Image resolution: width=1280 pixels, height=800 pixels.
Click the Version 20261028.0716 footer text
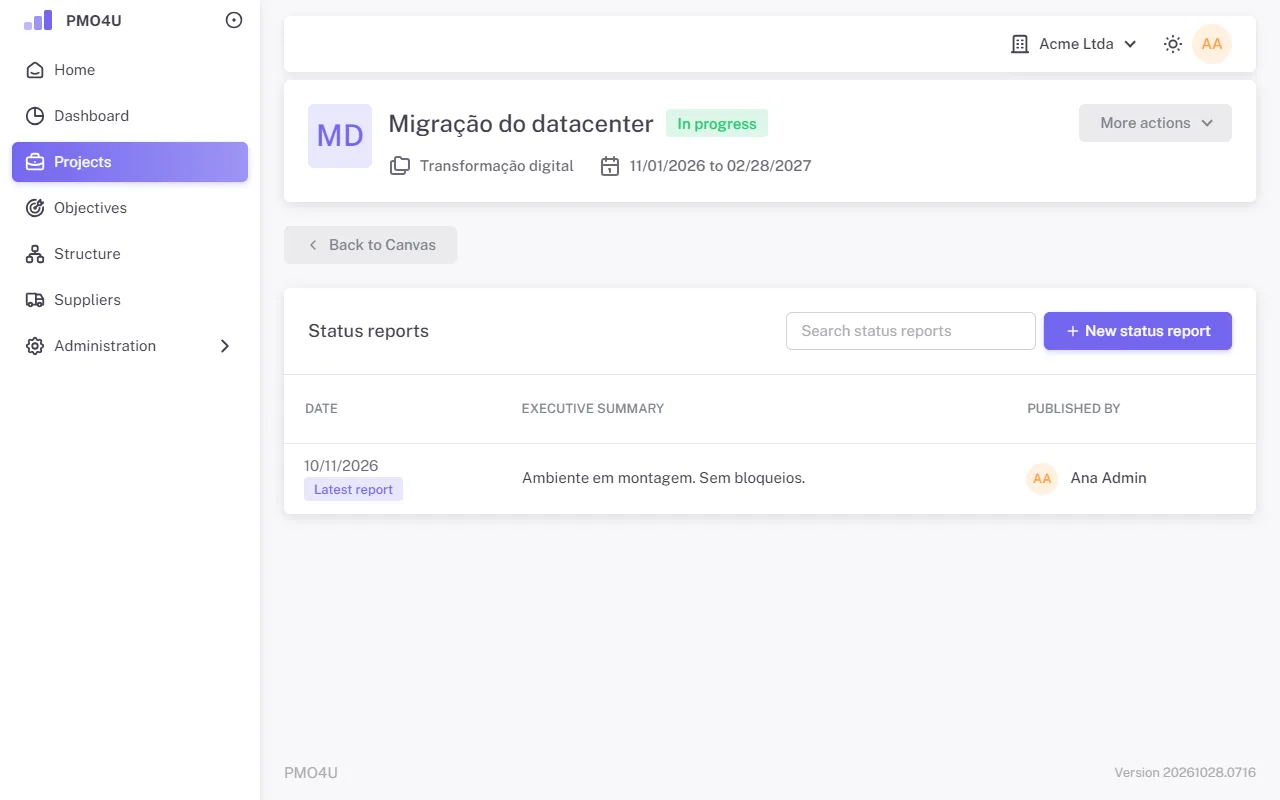tap(1185, 773)
